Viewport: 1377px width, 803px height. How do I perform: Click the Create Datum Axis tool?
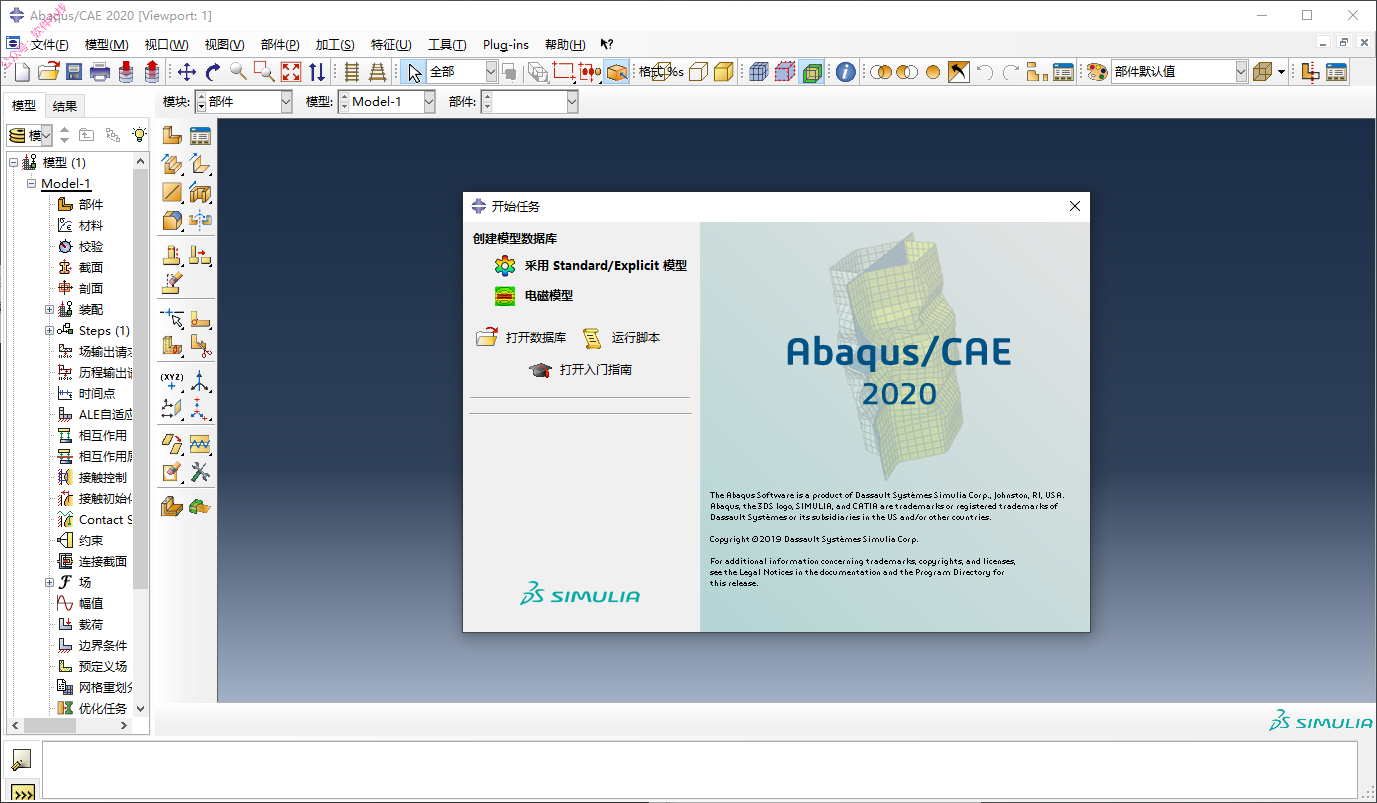(200, 381)
